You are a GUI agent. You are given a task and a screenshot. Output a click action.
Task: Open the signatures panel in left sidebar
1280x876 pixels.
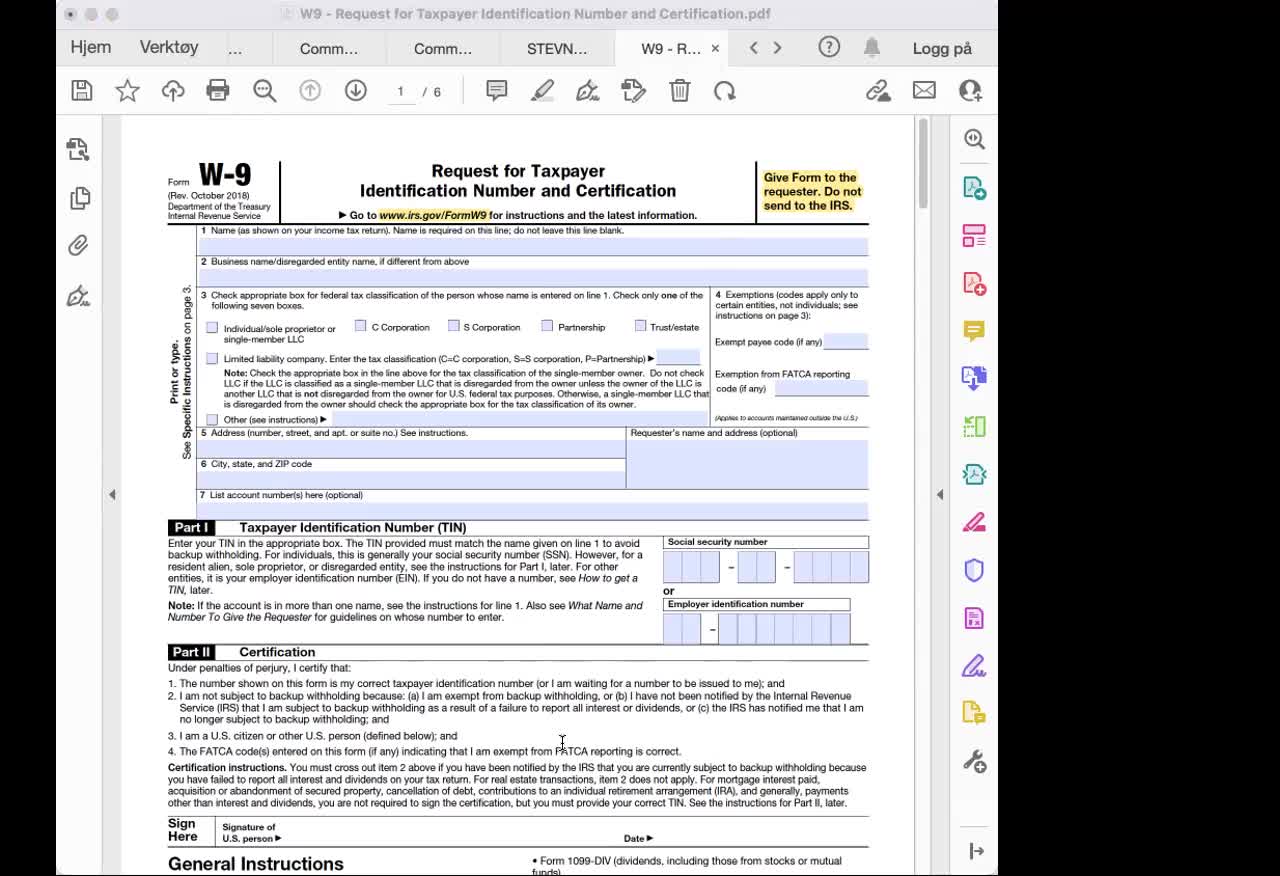tap(78, 296)
